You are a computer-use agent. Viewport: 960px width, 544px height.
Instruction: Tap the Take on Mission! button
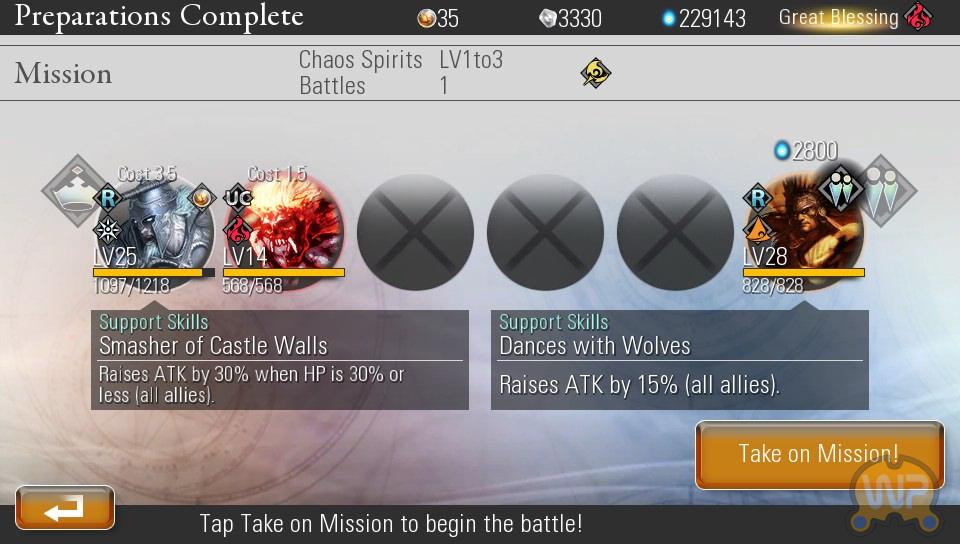tap(819, 455)
